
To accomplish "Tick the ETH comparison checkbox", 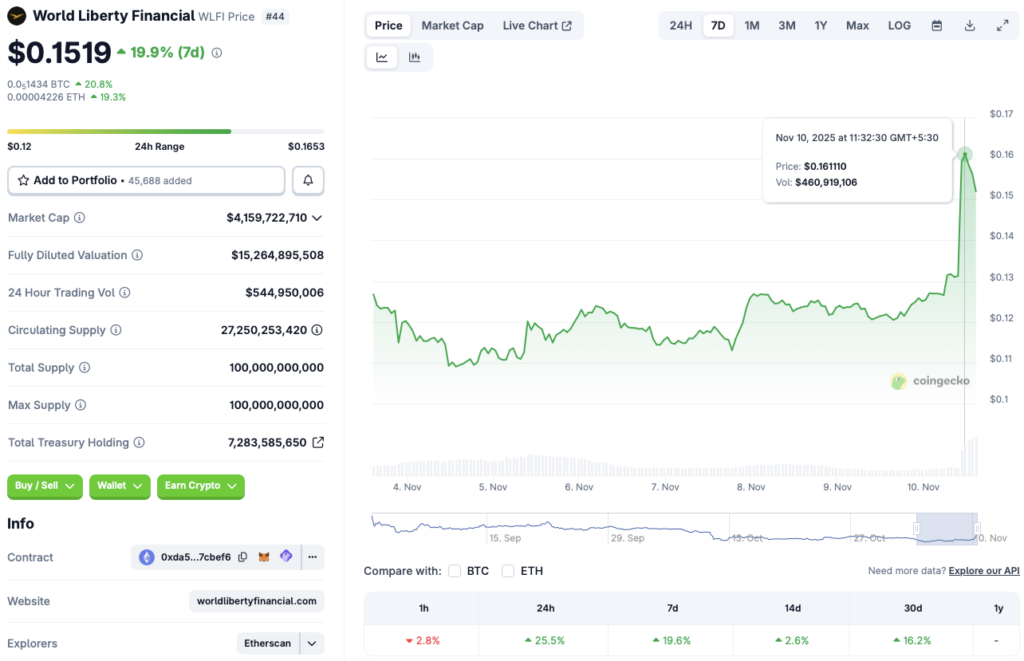I will 508,571.
